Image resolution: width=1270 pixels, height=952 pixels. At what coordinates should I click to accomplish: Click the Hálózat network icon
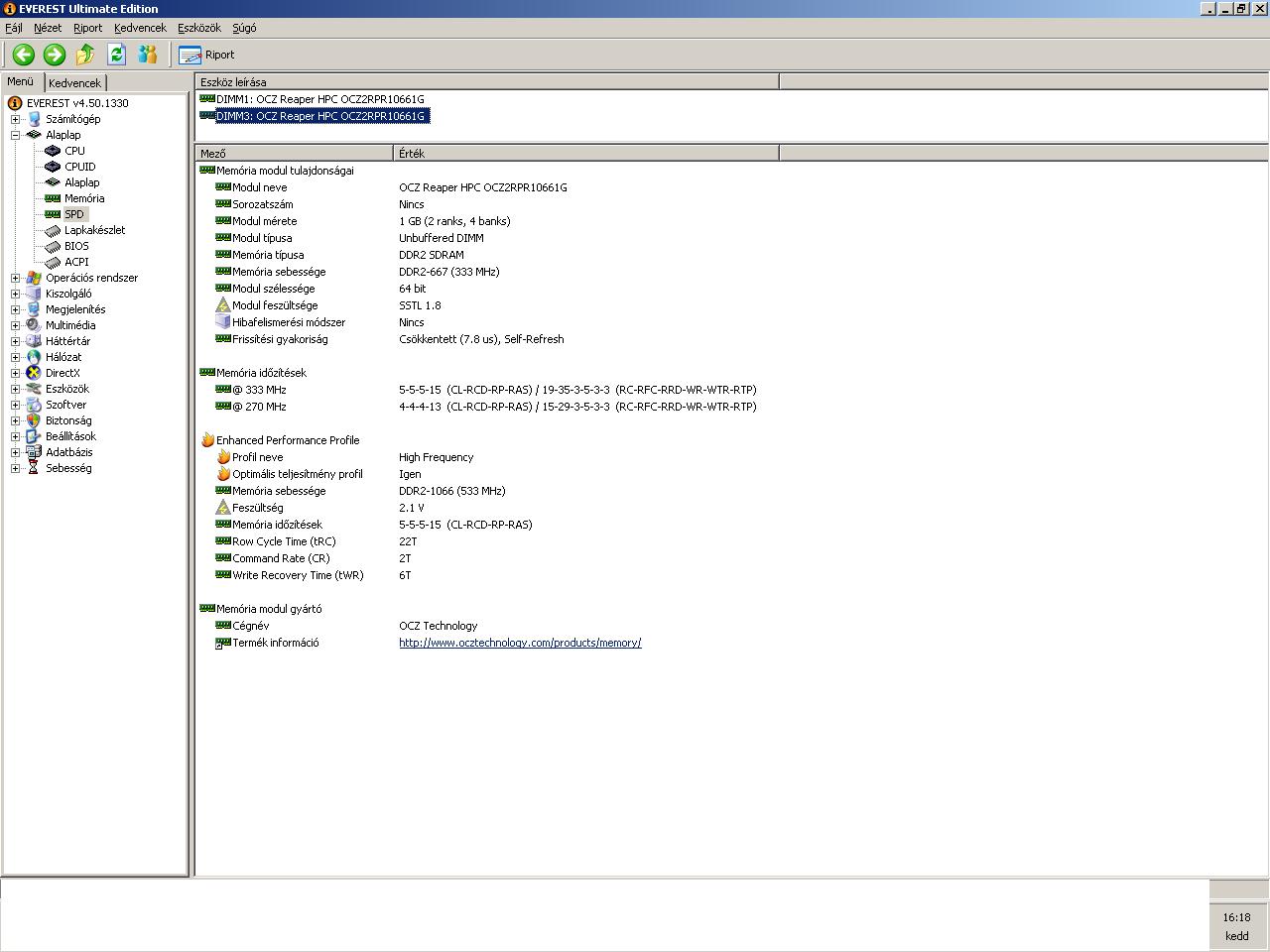(x=34, y=357)
